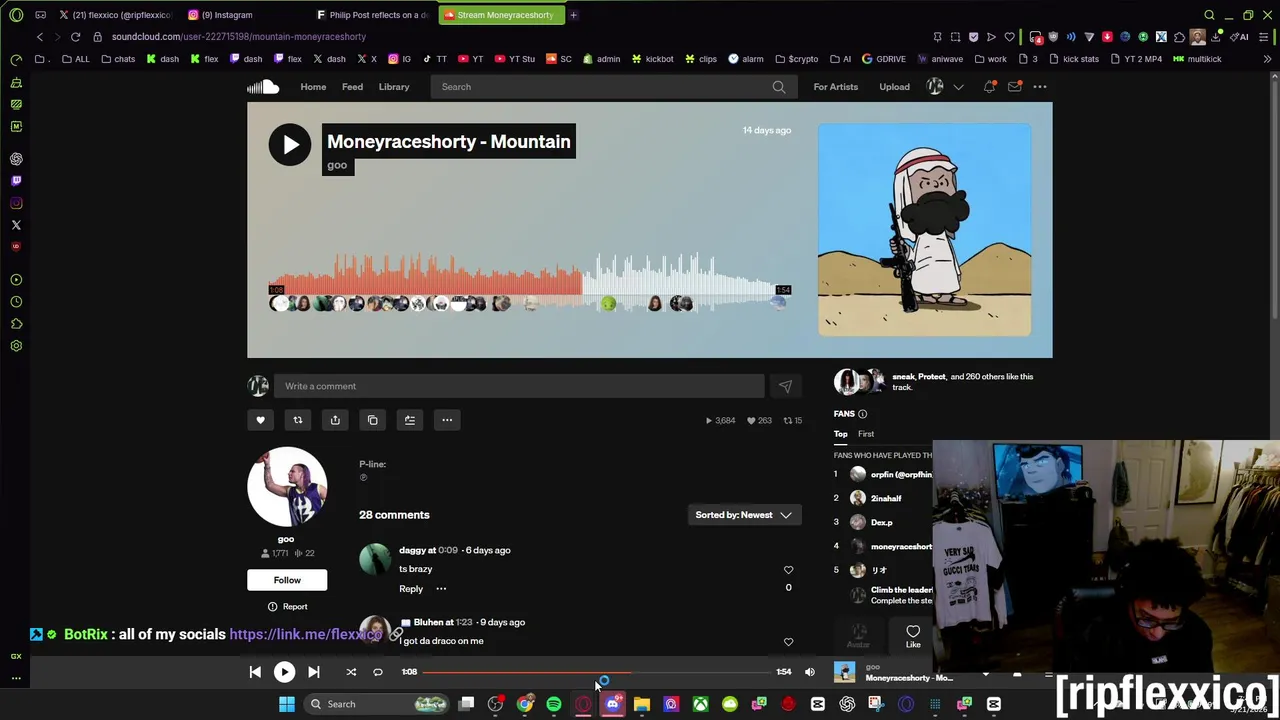Open Windows Start menu
This screenshot has width=1280, height=720.
287,704
